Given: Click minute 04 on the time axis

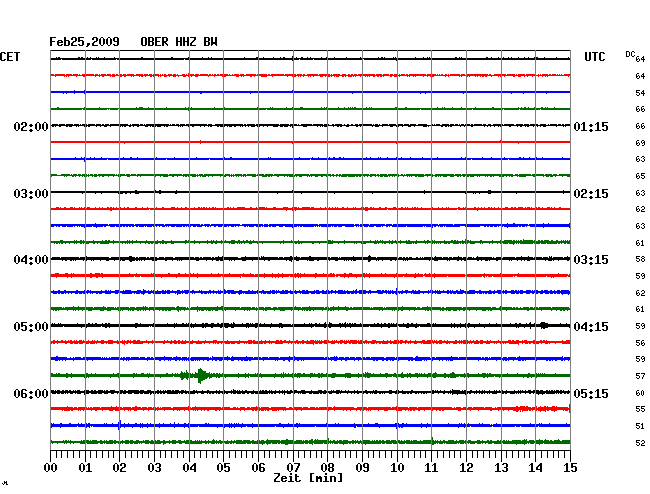Looking at the screenshot, I should tap(189, 467).
